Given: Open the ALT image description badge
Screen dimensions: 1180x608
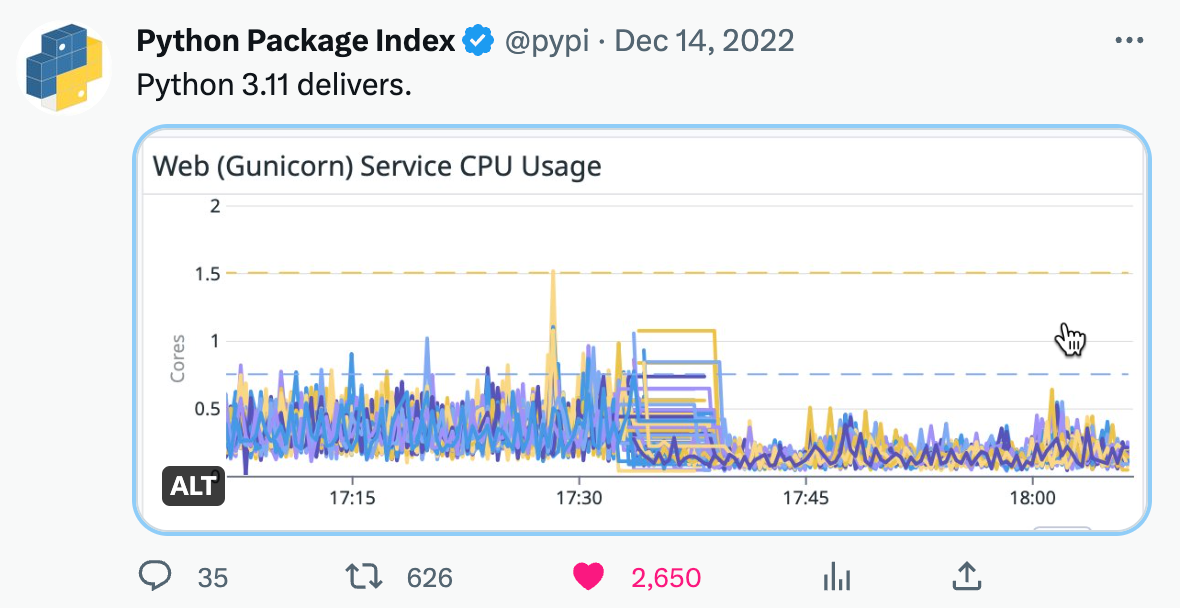Looking at the screenshot, I should coord(194,487).
